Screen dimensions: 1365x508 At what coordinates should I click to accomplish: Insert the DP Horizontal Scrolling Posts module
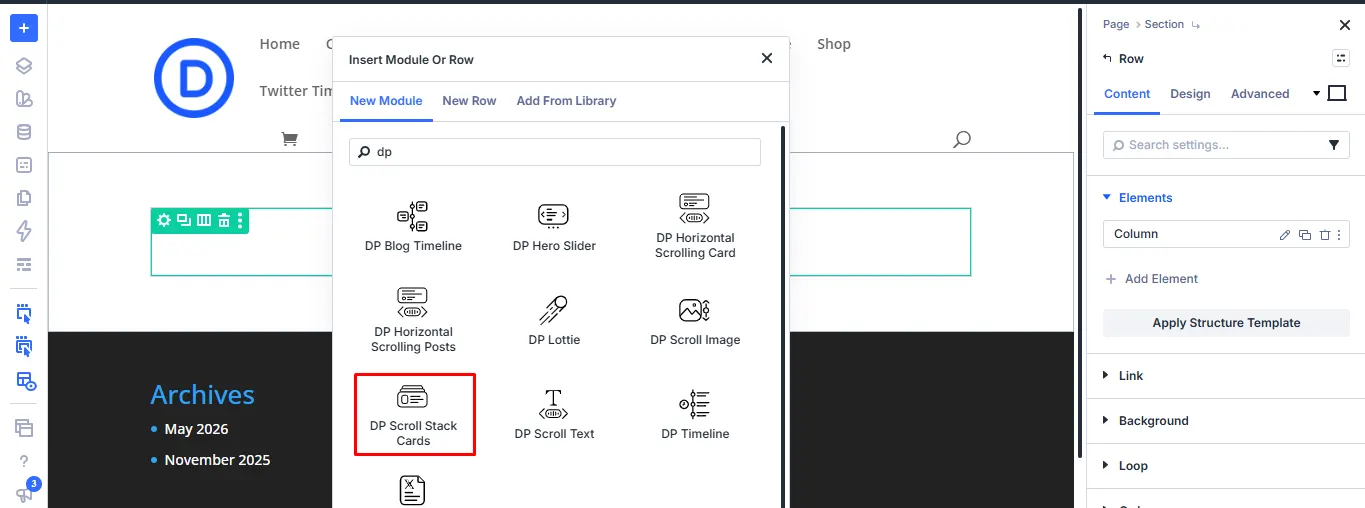pos(413,320)
